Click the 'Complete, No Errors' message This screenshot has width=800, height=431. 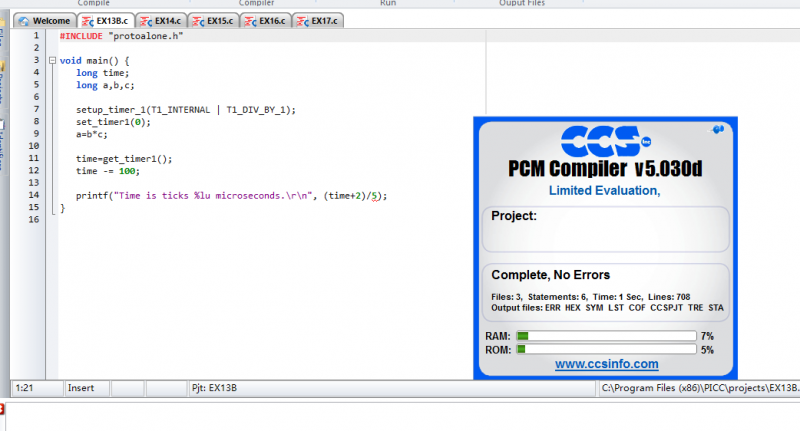click(551, 275)
